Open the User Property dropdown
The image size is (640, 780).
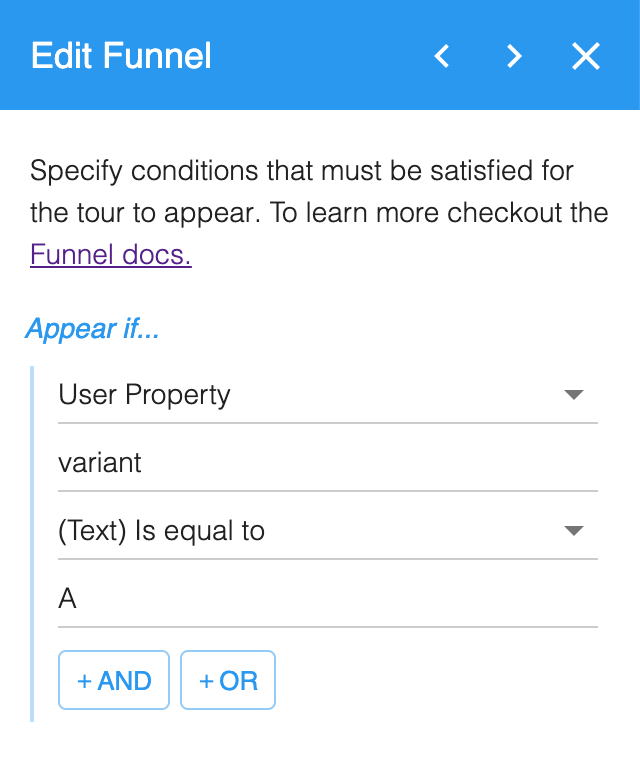[x=328, y=395]
